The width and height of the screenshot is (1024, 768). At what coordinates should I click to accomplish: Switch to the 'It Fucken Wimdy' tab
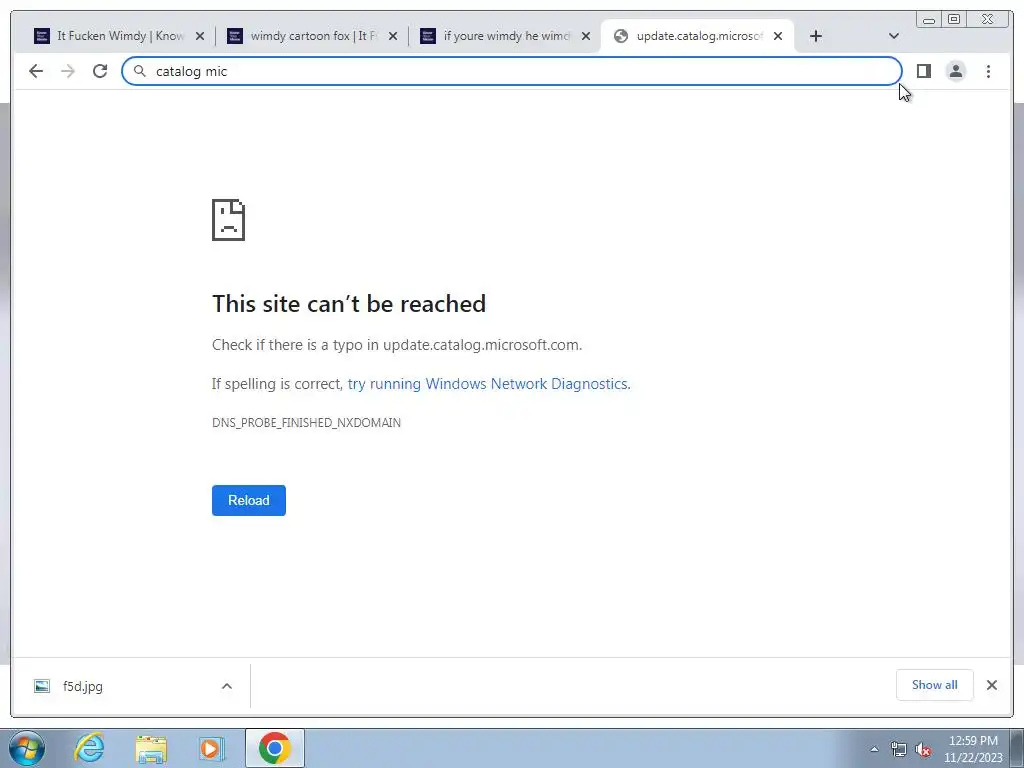[x=119, y=36]
